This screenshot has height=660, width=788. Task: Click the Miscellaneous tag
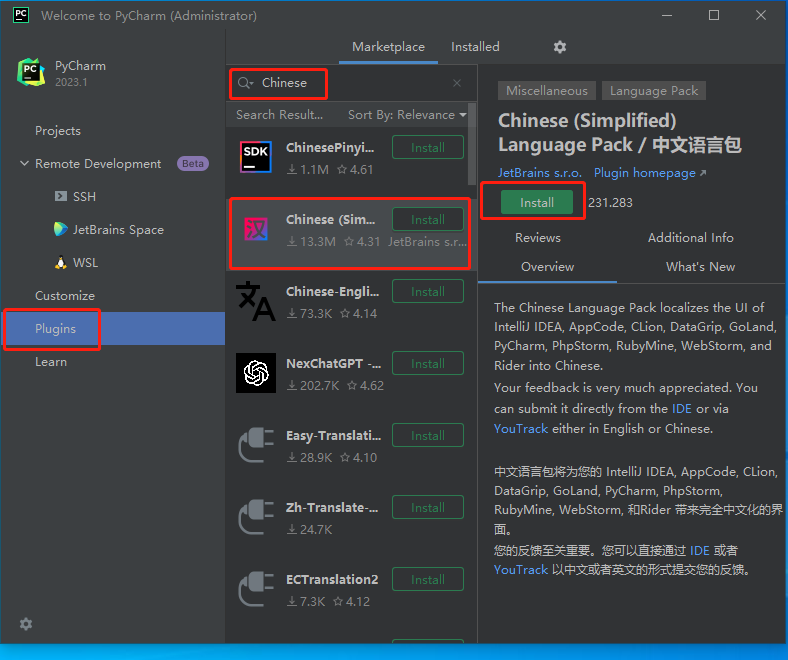(x=547, y=90)
